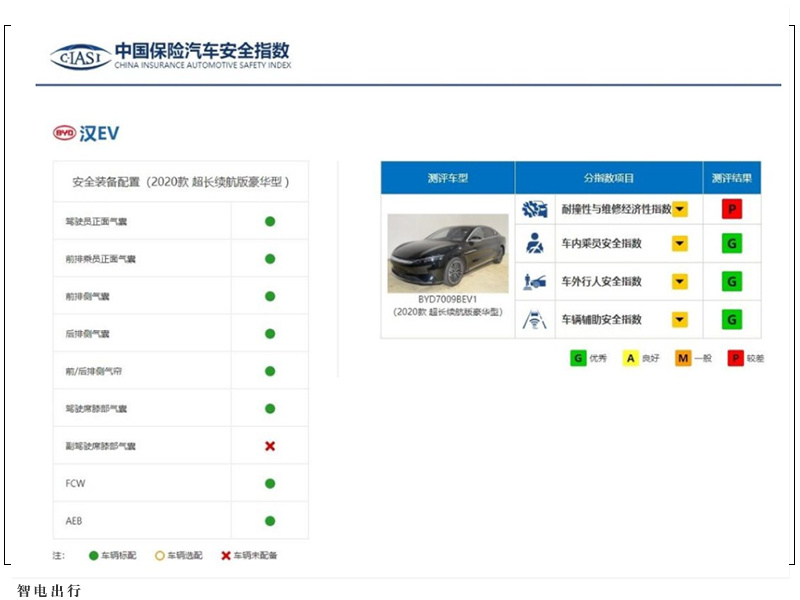Click the 车内乘员安全指数 occupant seatbelt icon

click(x=535, y=243)
